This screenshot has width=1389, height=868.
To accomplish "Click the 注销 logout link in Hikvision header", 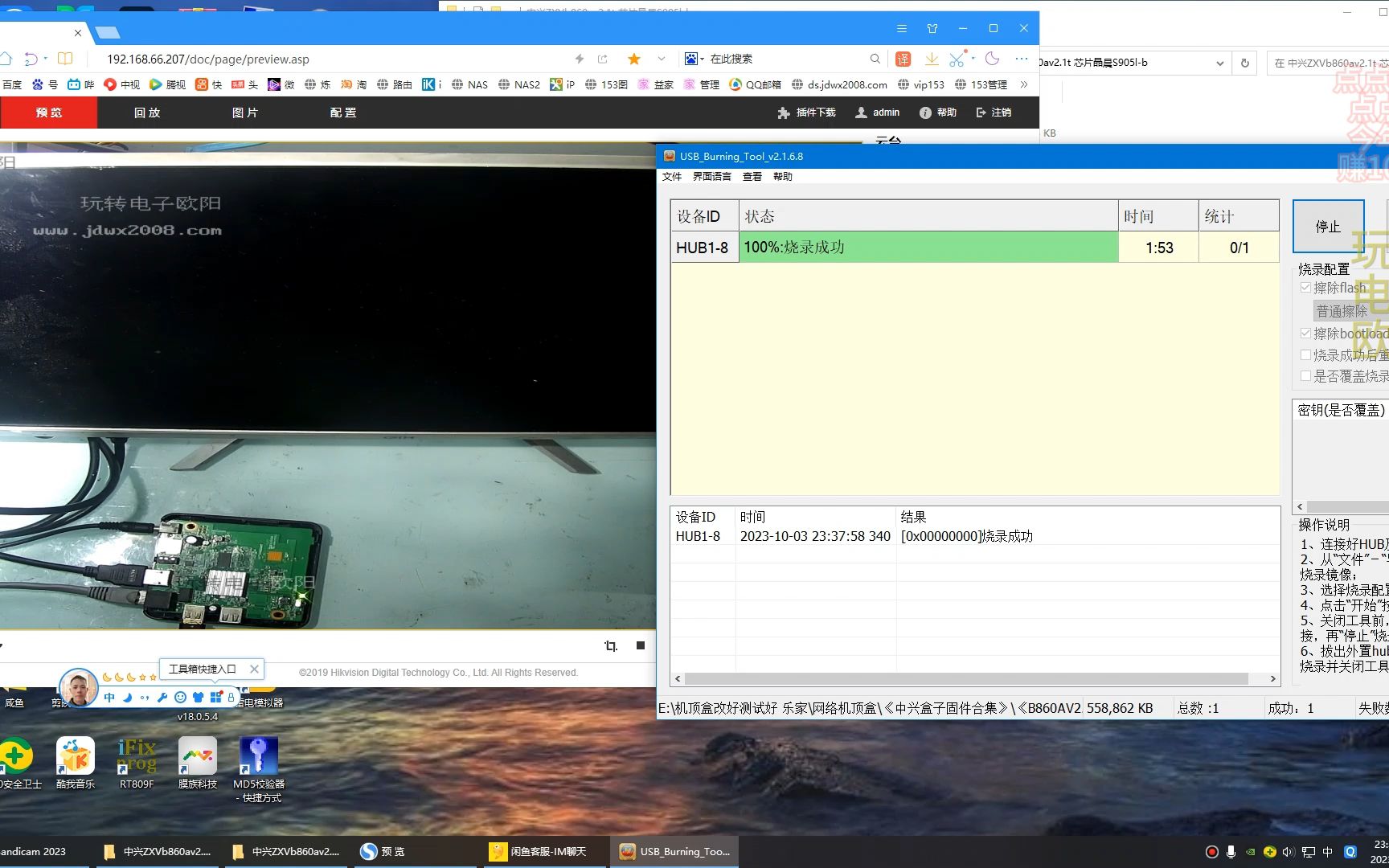I will tap(994, 113).
